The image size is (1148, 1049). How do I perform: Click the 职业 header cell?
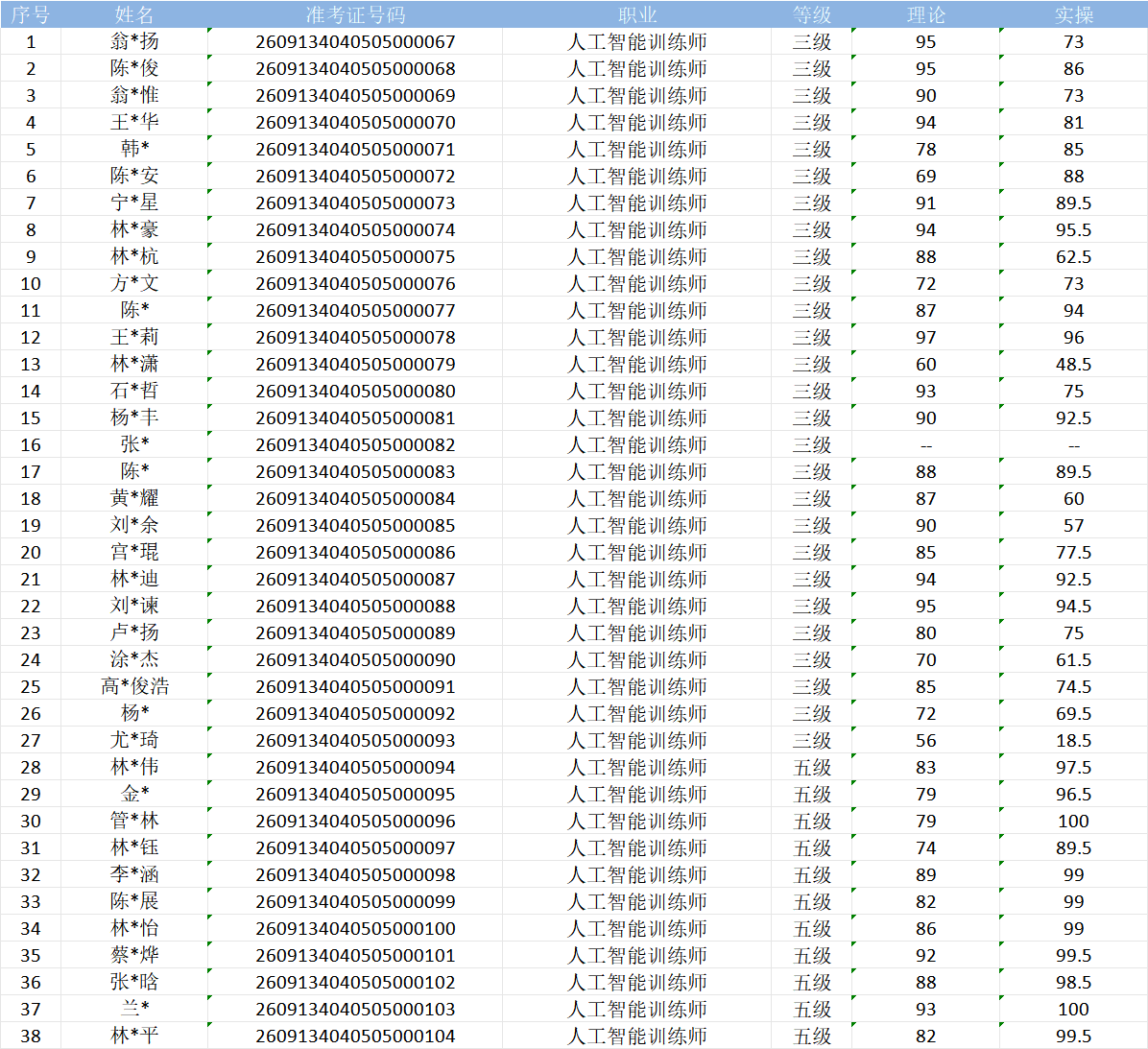(x=636, y=14)
